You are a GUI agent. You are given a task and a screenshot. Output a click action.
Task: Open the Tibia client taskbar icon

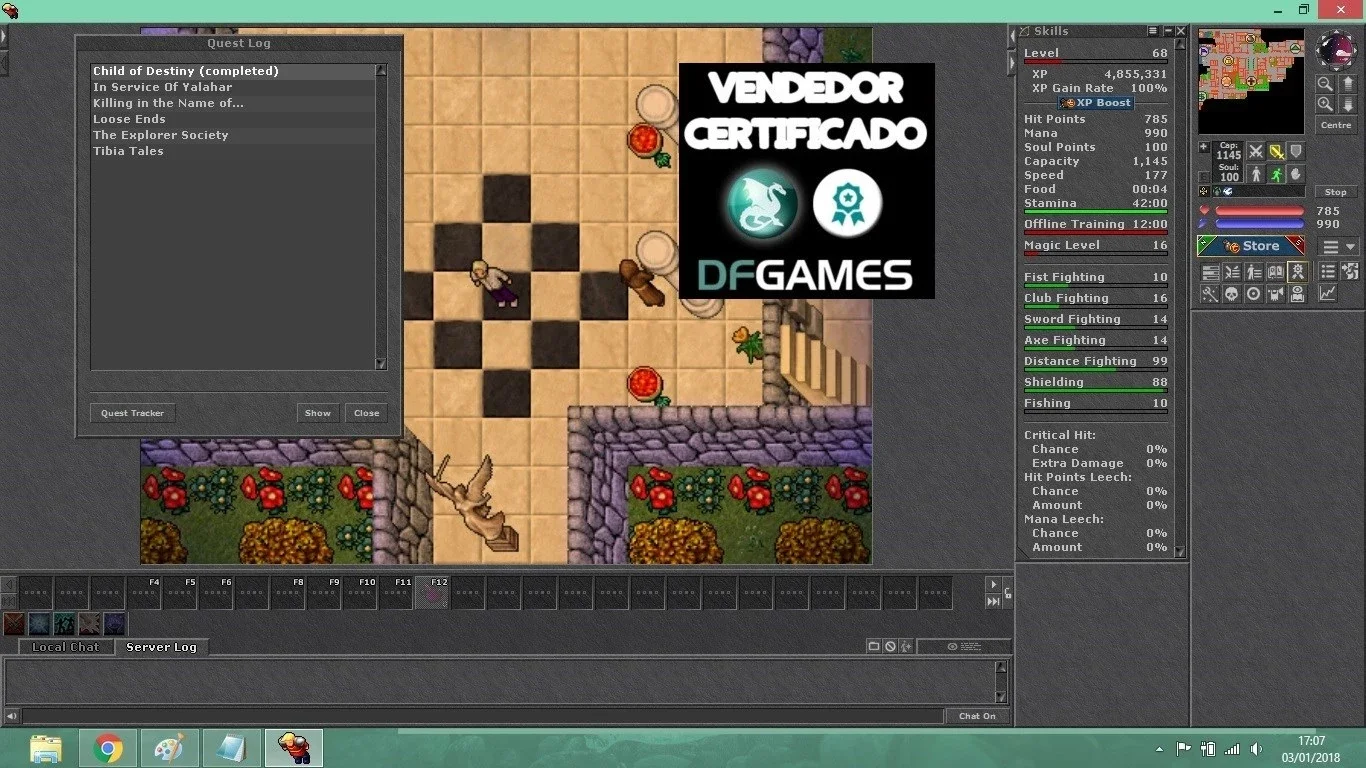(x=294, y=748)
